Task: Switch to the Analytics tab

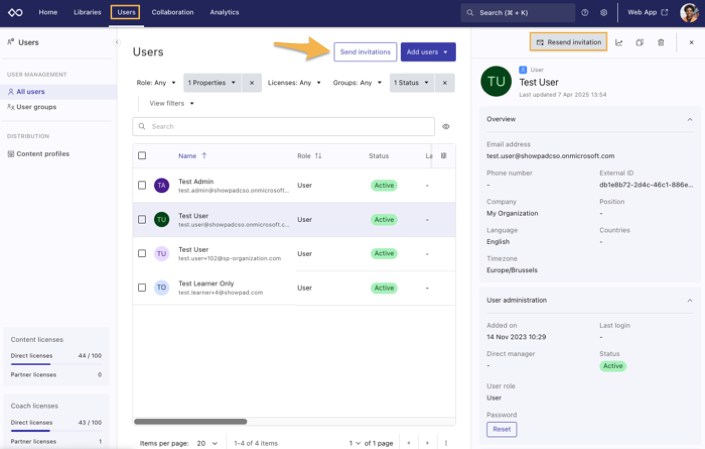Action: [x=224, y=13]
